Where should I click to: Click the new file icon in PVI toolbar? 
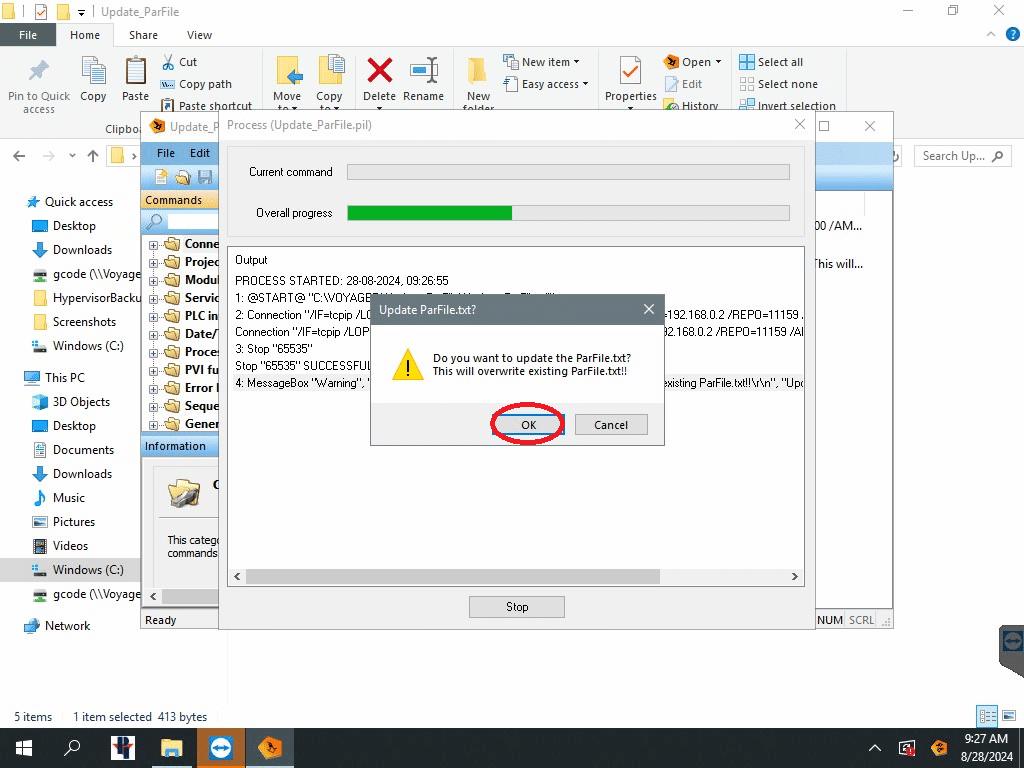tap(161, 177)
